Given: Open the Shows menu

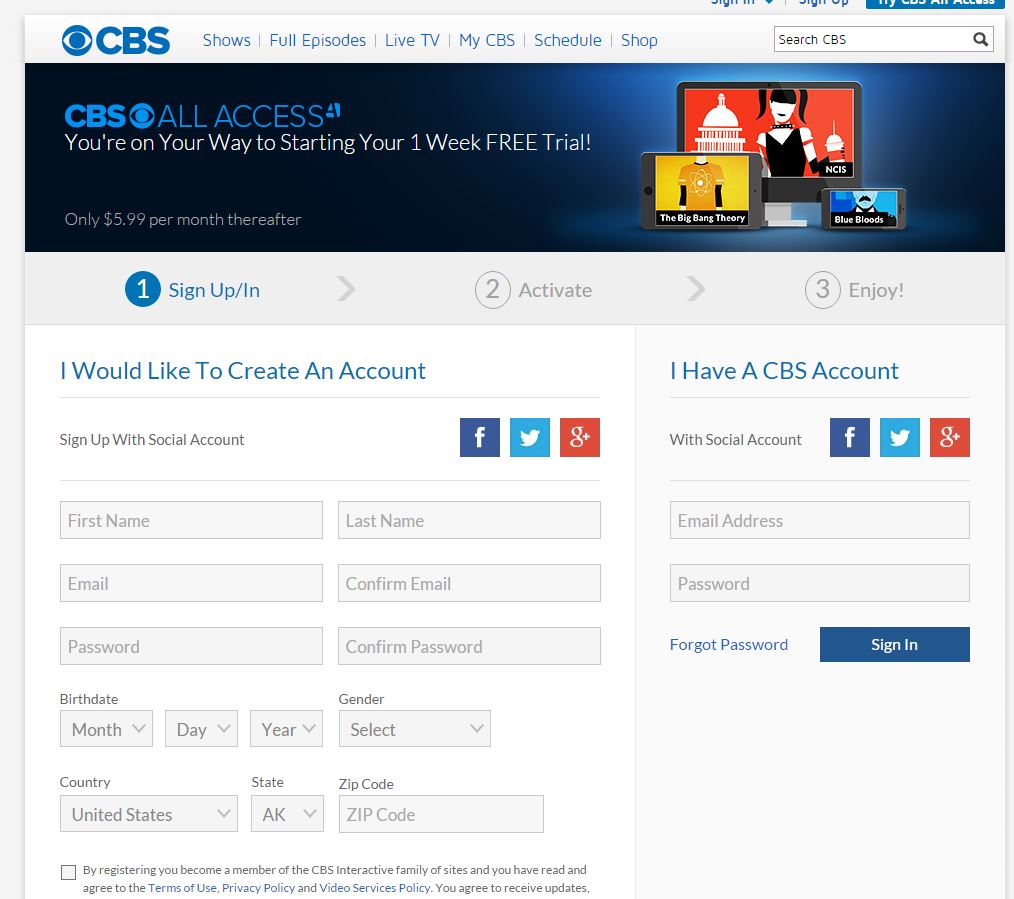Looking at the screenshot, I should [x=226, y=40].
